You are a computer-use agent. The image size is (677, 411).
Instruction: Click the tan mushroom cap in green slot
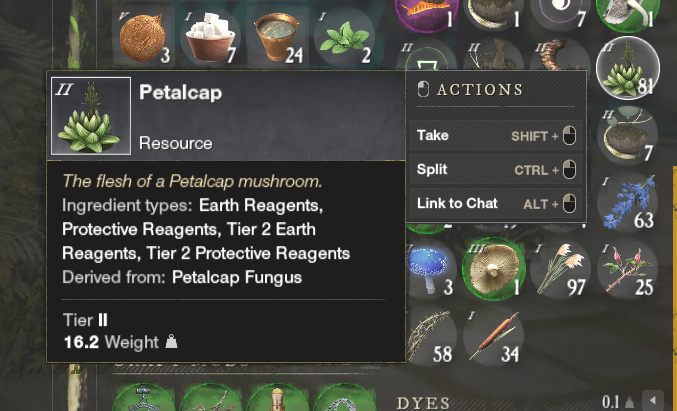point(494,266)
